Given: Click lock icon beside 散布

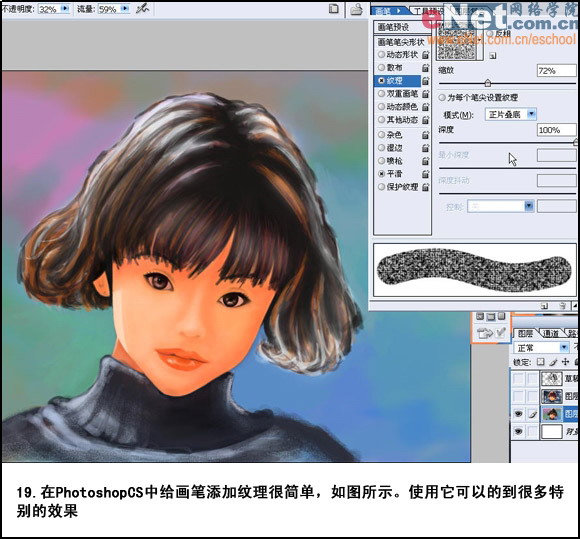Looking at the screenshot, I should point(425,68).
